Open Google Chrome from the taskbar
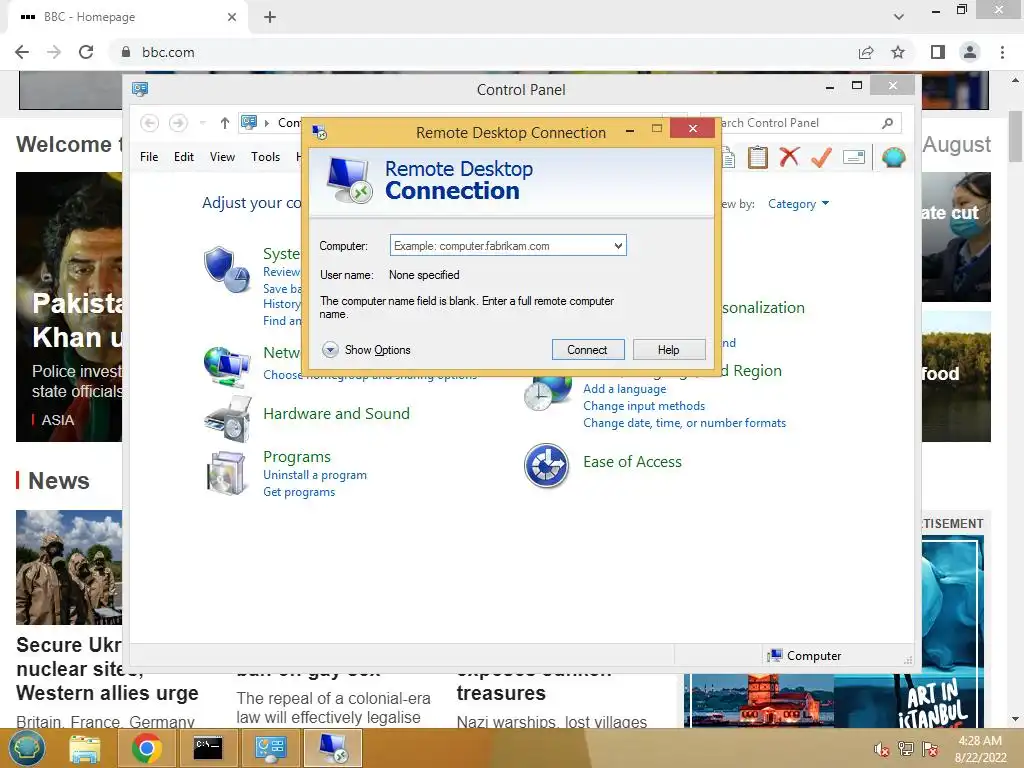 coord(146,748)
